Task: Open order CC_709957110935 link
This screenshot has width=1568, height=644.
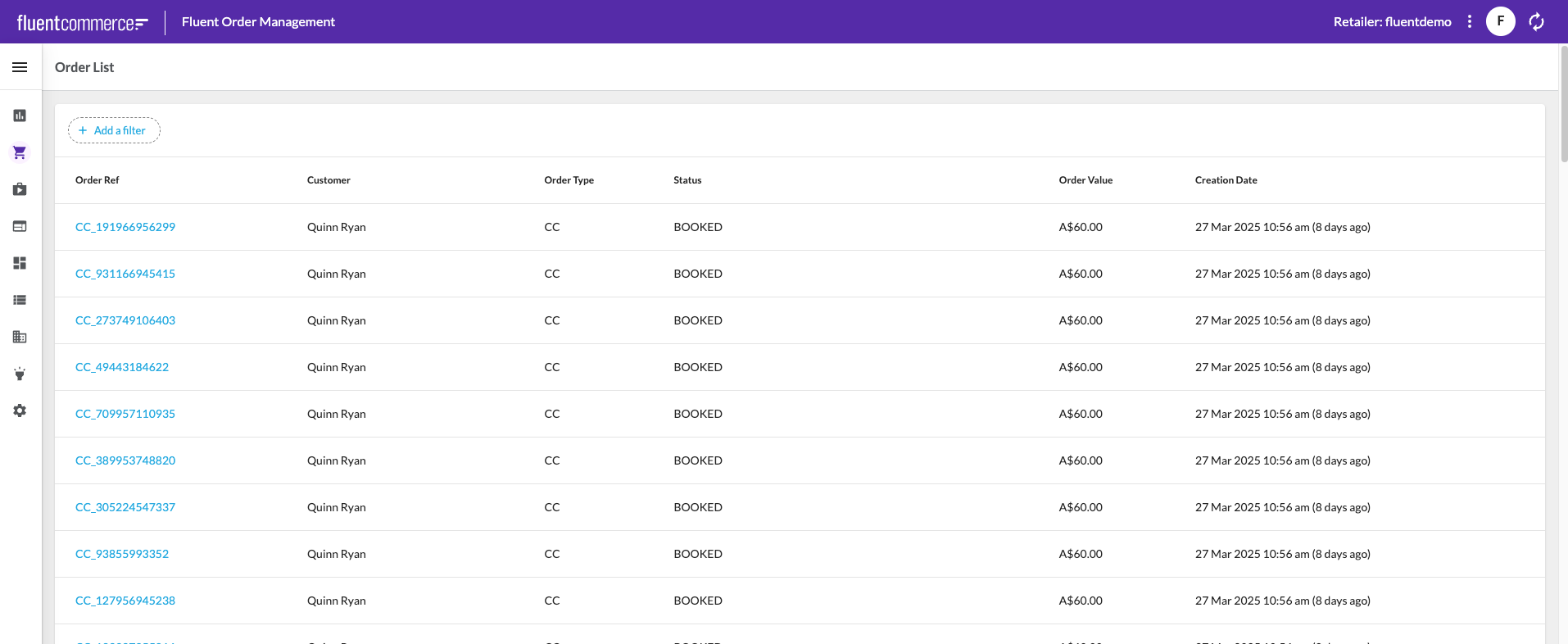Action: pyautogui.click(x=125, y=414)
